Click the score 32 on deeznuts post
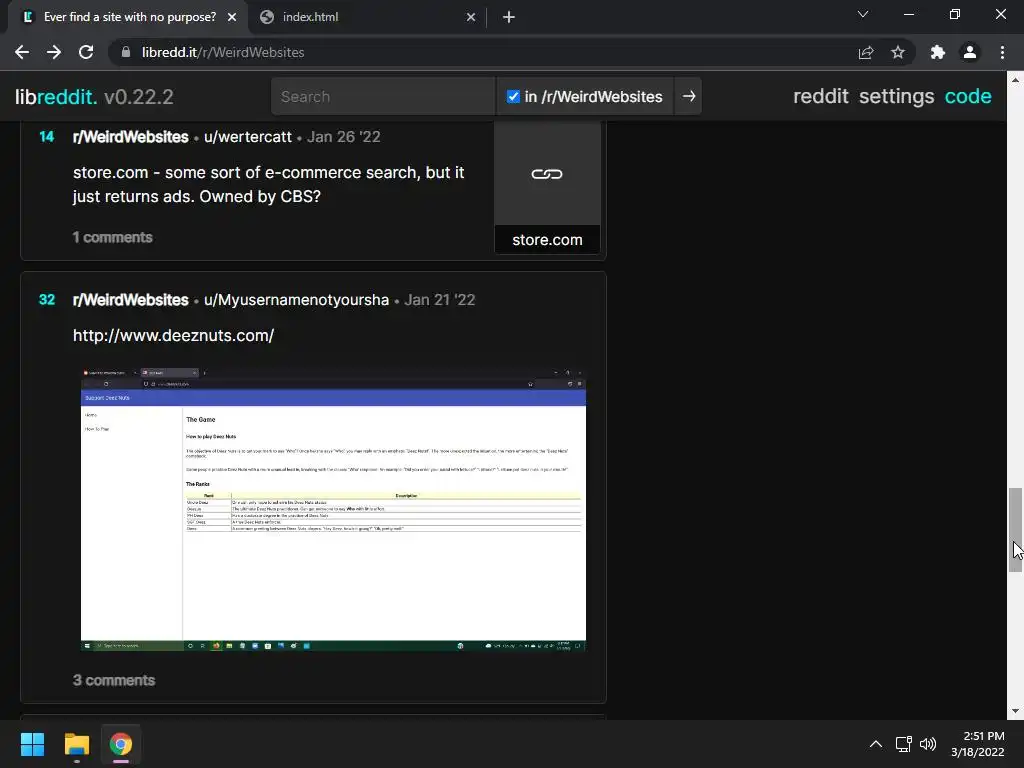 [x=47, y=300]
